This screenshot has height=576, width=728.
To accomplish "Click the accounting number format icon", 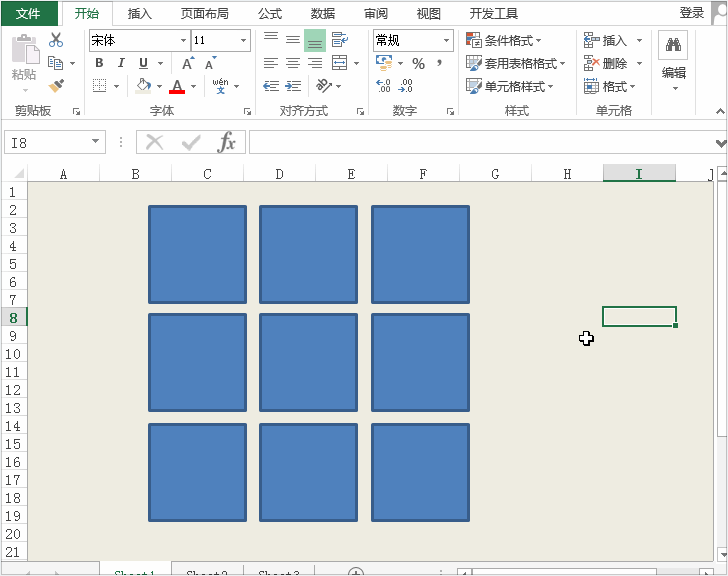I will [x=384, y=63].
